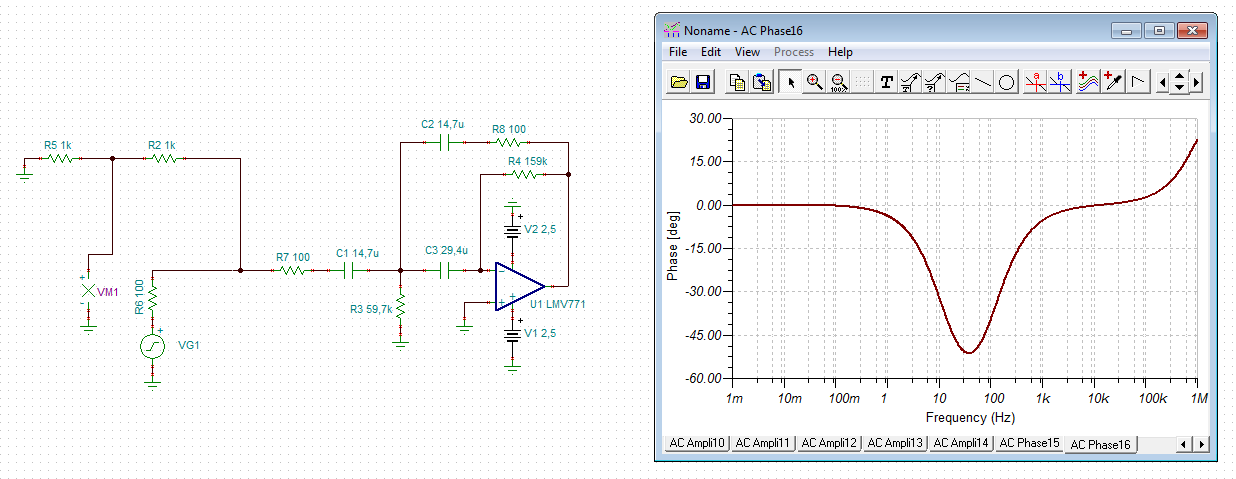Choose the draw circle tool
Image resolution: width=1236 pixels, height=479 pixels.
(1007, 82)
